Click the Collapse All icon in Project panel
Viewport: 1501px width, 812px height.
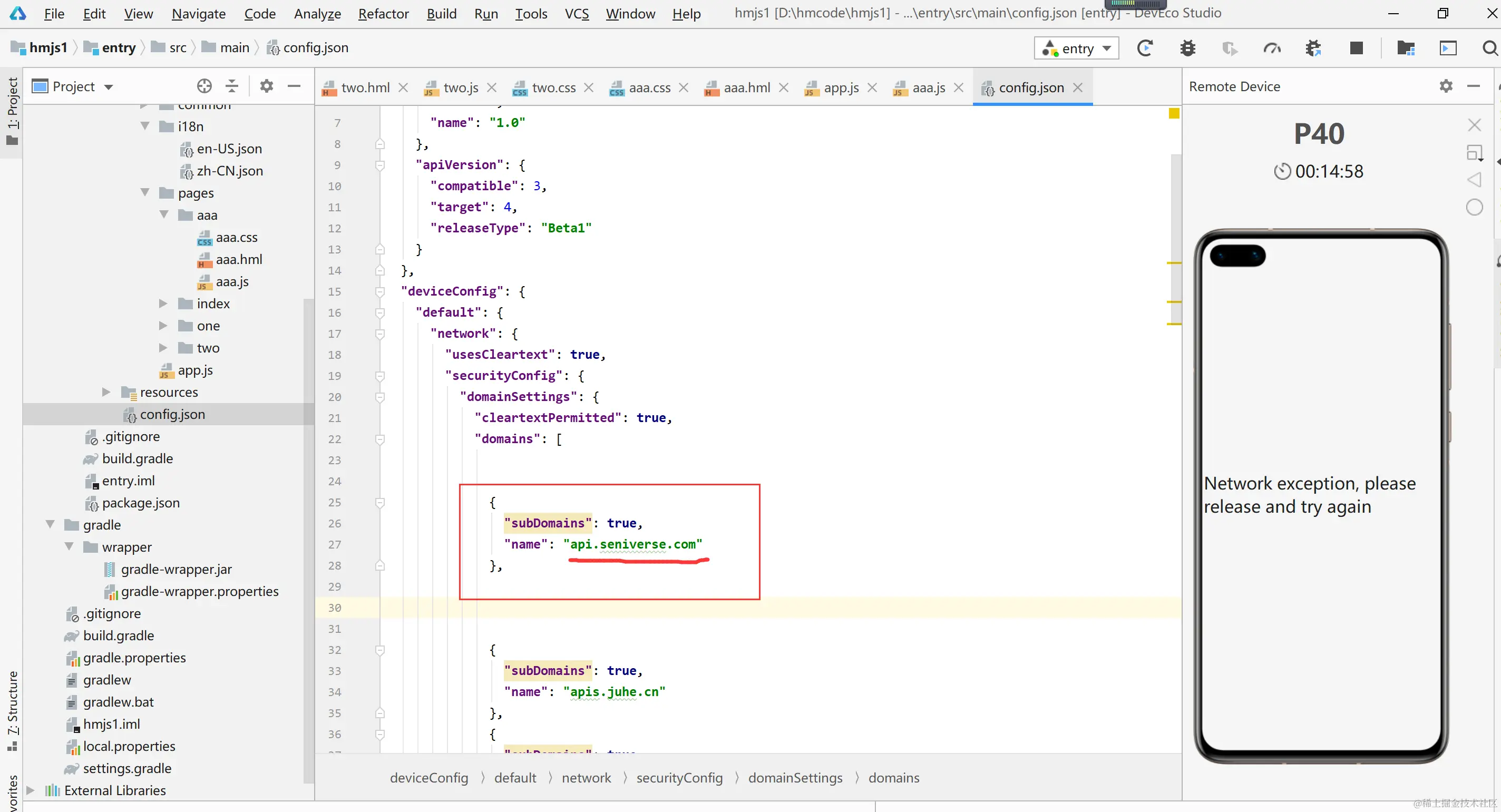[x=232, y=86]
